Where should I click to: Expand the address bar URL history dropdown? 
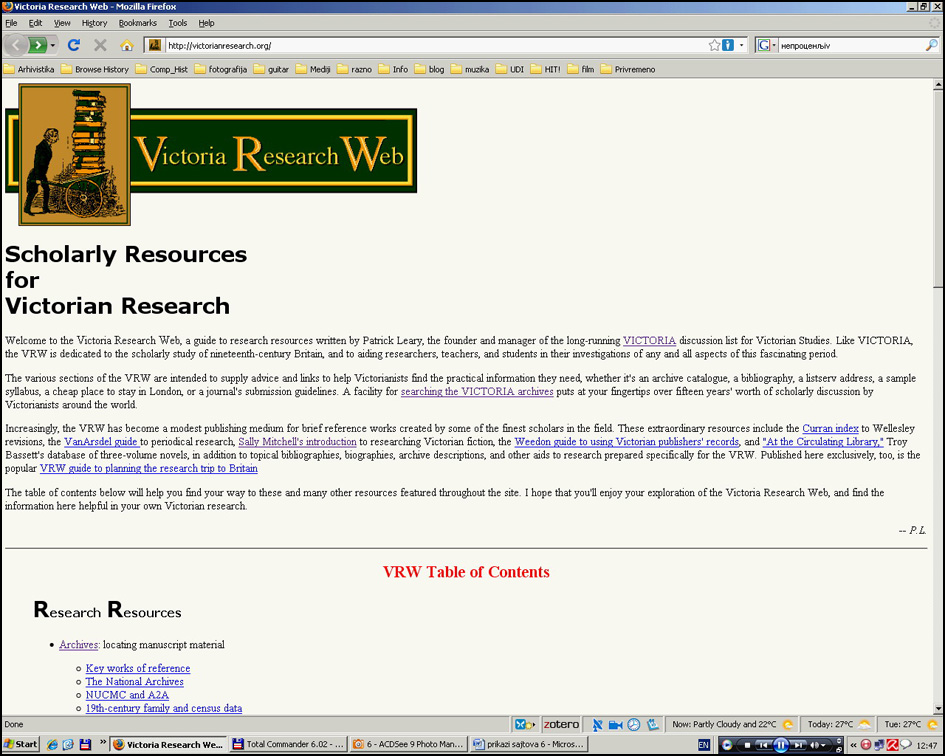tap(741, 45)
